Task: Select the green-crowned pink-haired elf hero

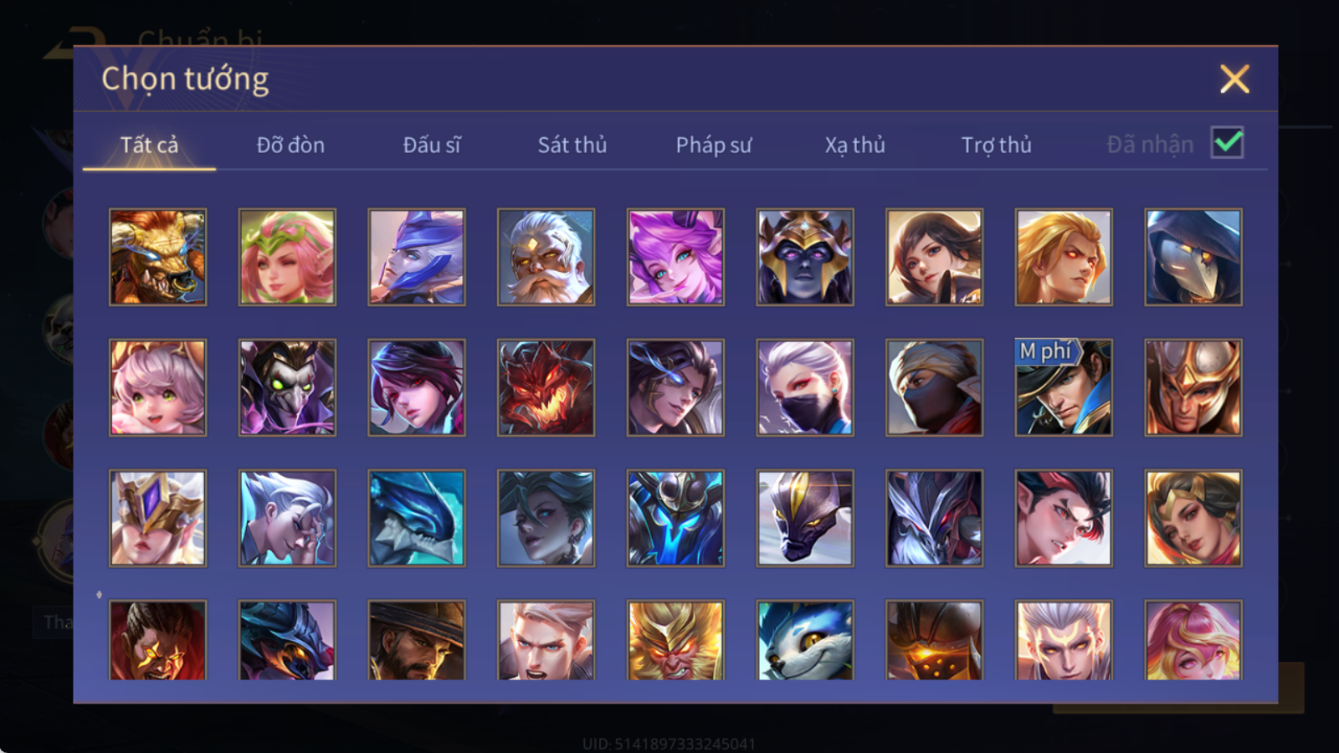Action: click(x=287, y=257)
